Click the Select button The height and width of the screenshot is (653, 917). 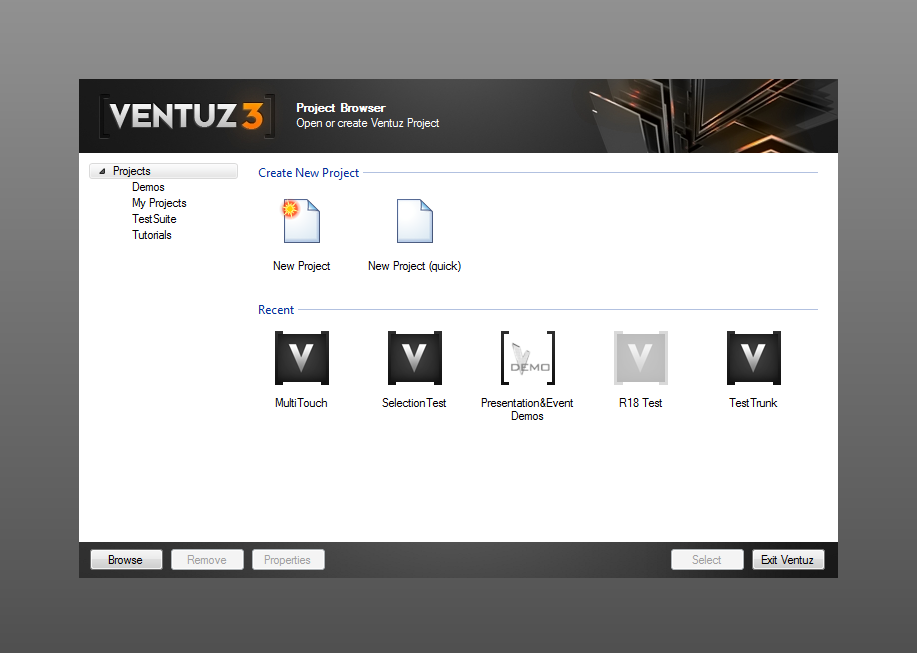(x=706, y=560)
